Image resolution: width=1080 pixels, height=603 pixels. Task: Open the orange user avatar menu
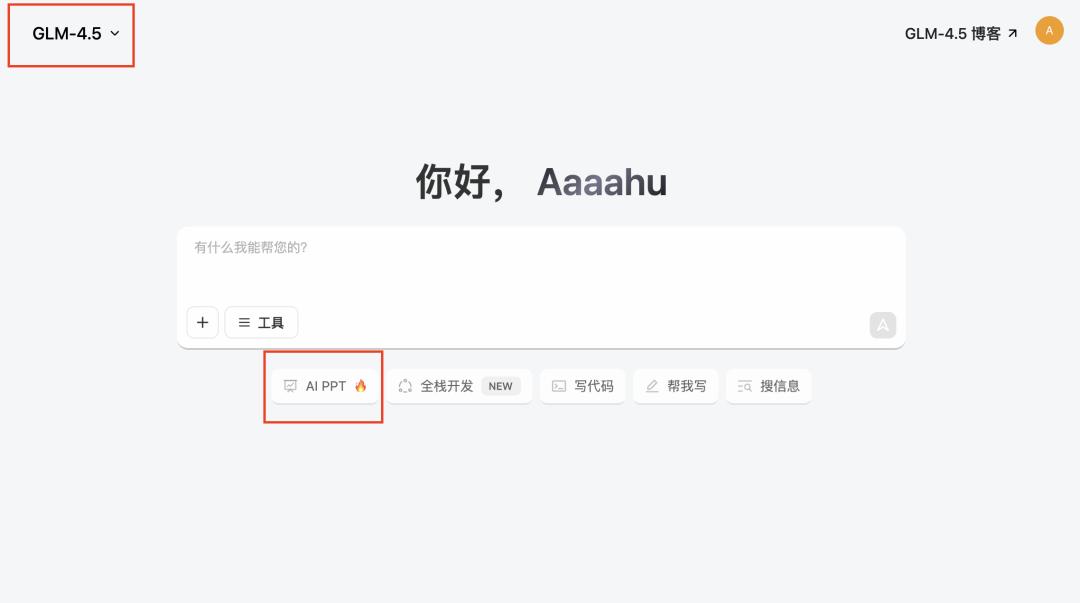tap(1049, 31)
